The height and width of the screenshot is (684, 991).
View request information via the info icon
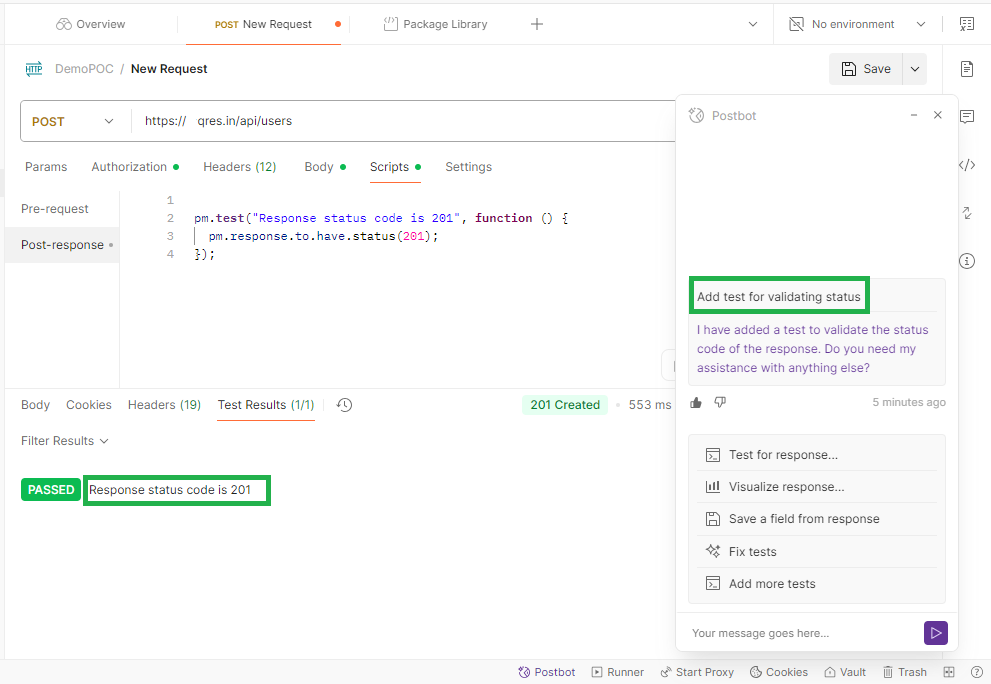pyautogui.click(x=966, y=260)
